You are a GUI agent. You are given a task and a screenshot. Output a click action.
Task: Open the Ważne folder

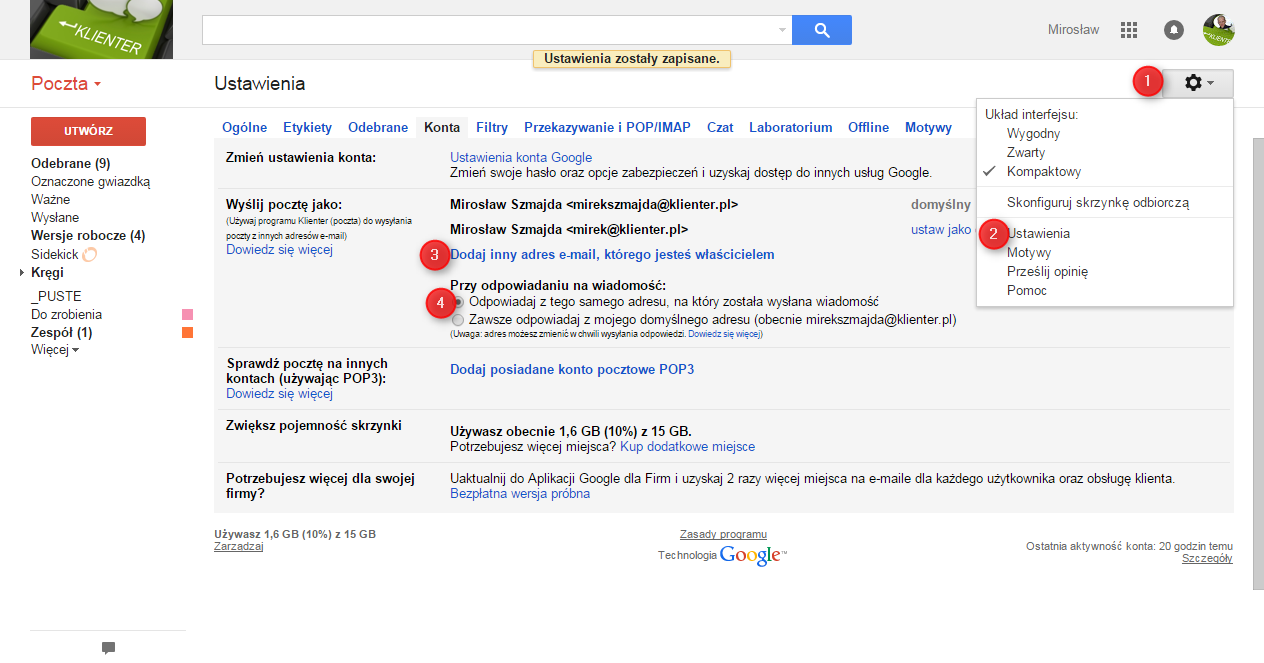[x=50, y=199]
